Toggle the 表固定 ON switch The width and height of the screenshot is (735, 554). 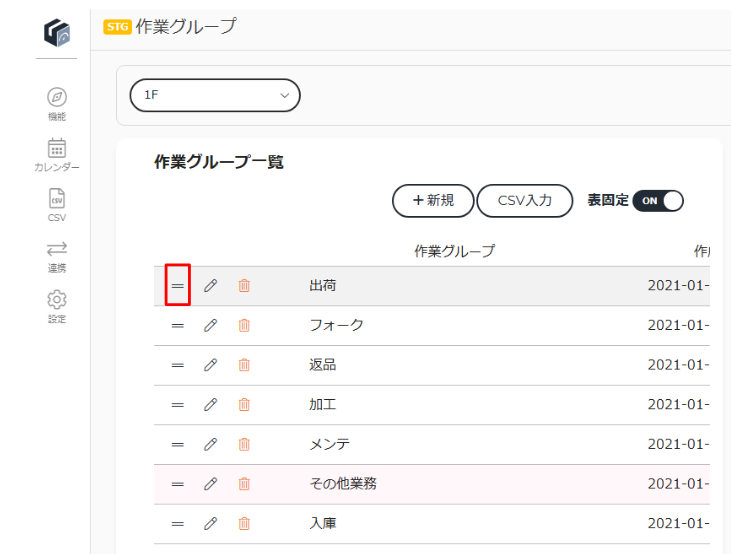[658, 201]
